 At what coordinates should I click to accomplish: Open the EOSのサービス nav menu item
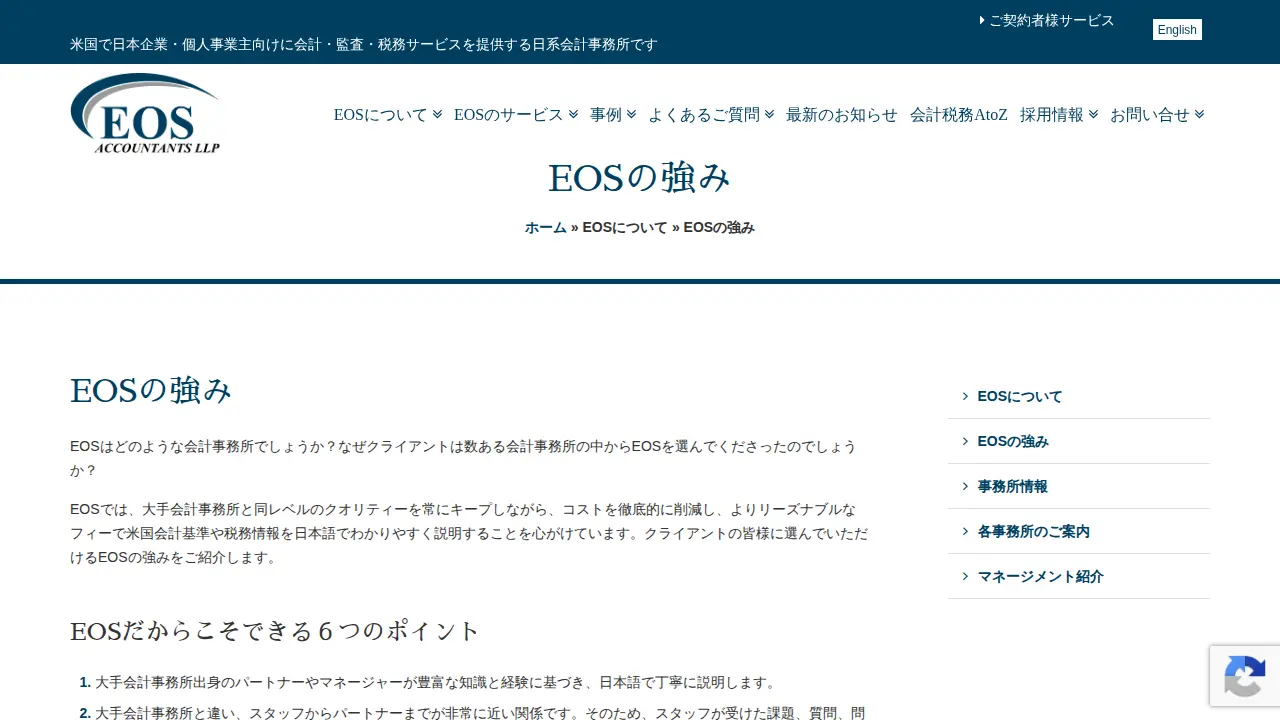[x=509, y=115]
